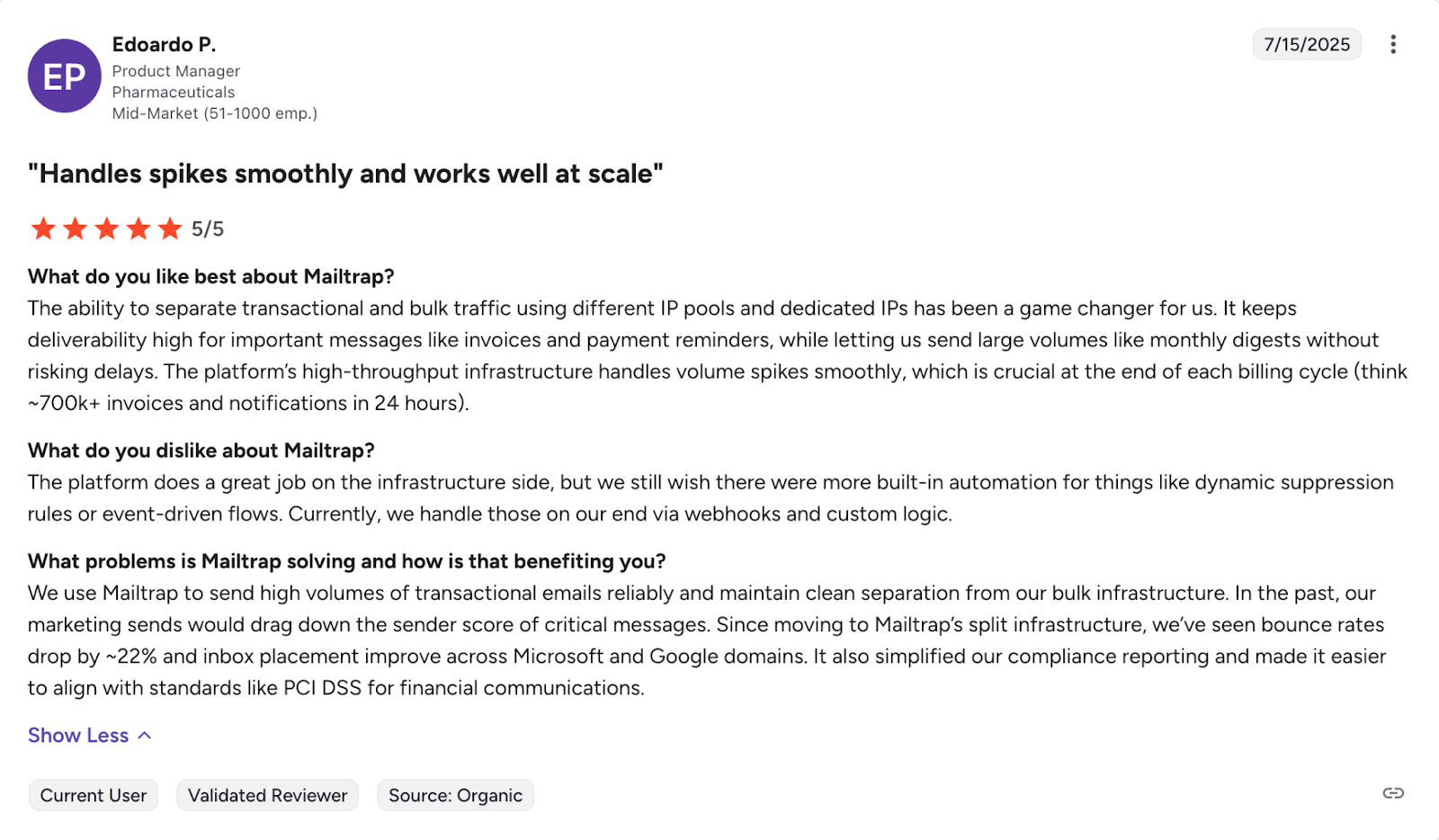
Task: Click the "What problems is Mailtrap solving" heading
Action: coord(346,561)
